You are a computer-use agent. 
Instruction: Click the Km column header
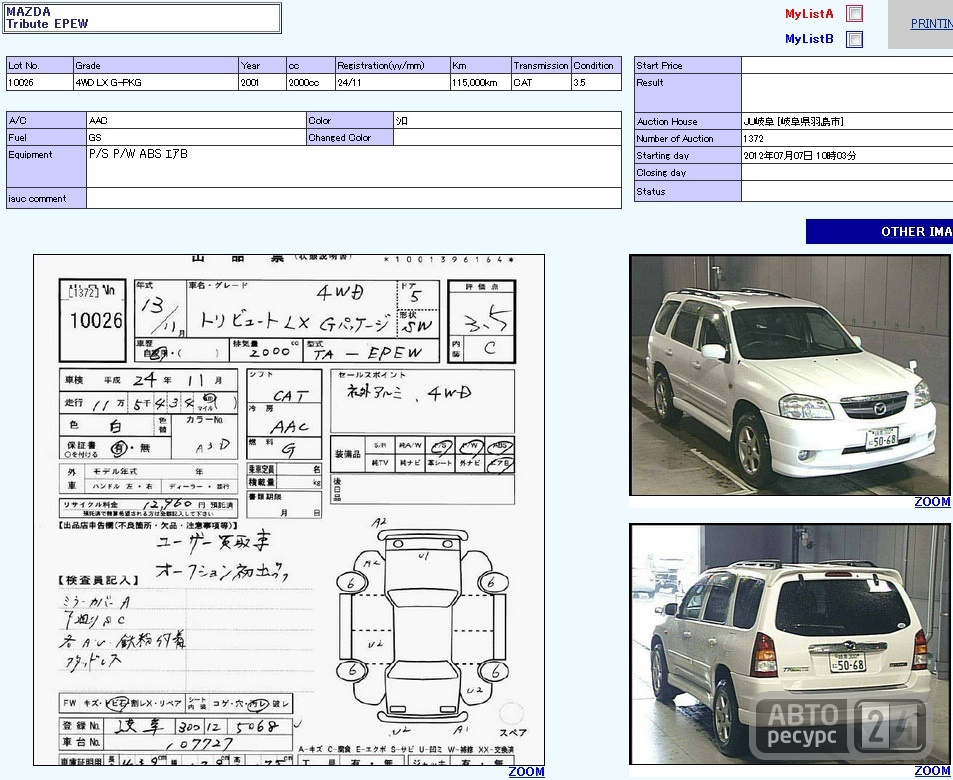481,66
